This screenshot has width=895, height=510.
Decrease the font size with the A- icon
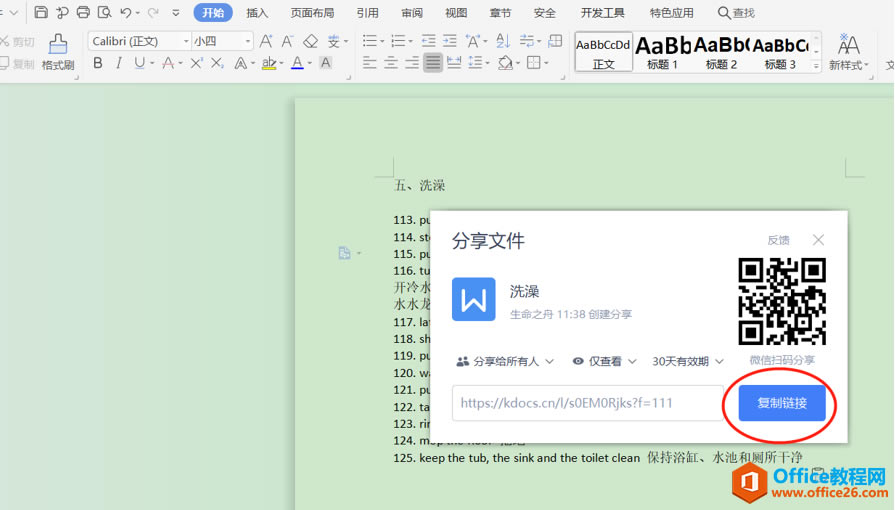[x=287, y=41]
